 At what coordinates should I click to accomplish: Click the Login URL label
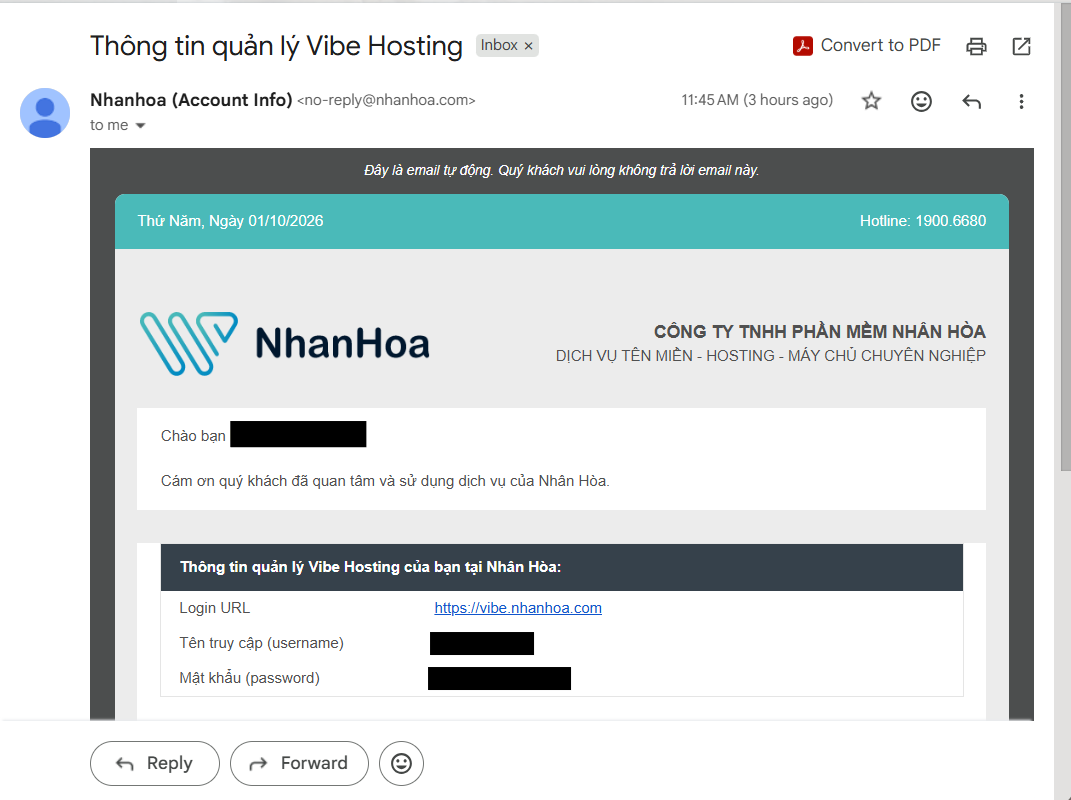pos(214,608)
